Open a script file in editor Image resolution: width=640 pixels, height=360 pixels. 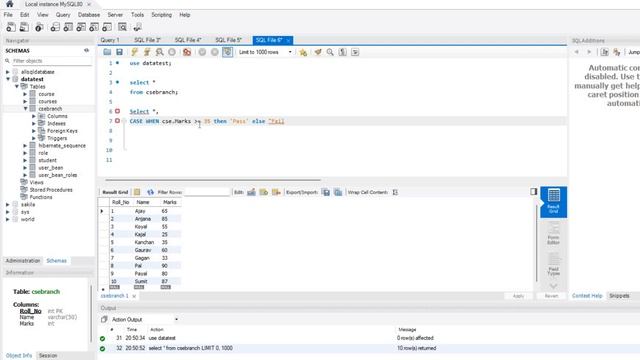click(x=107, y=52)
